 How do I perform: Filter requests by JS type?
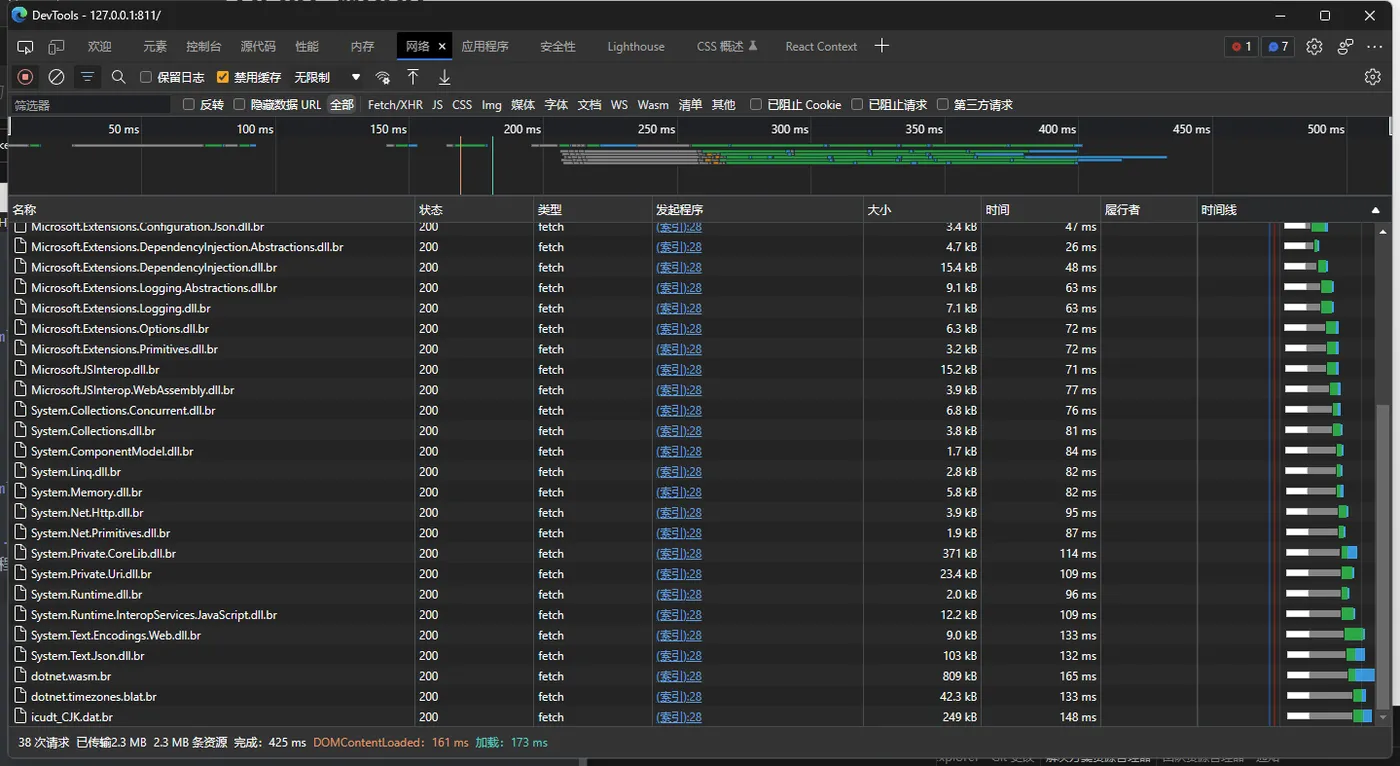coord(437,104)
